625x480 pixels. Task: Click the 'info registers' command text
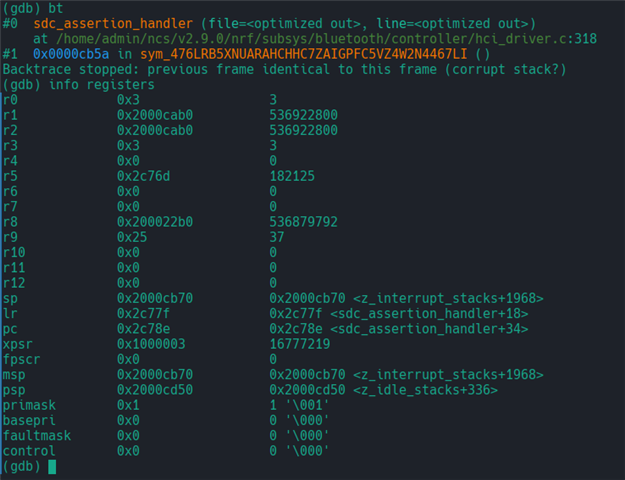[102, 85]
